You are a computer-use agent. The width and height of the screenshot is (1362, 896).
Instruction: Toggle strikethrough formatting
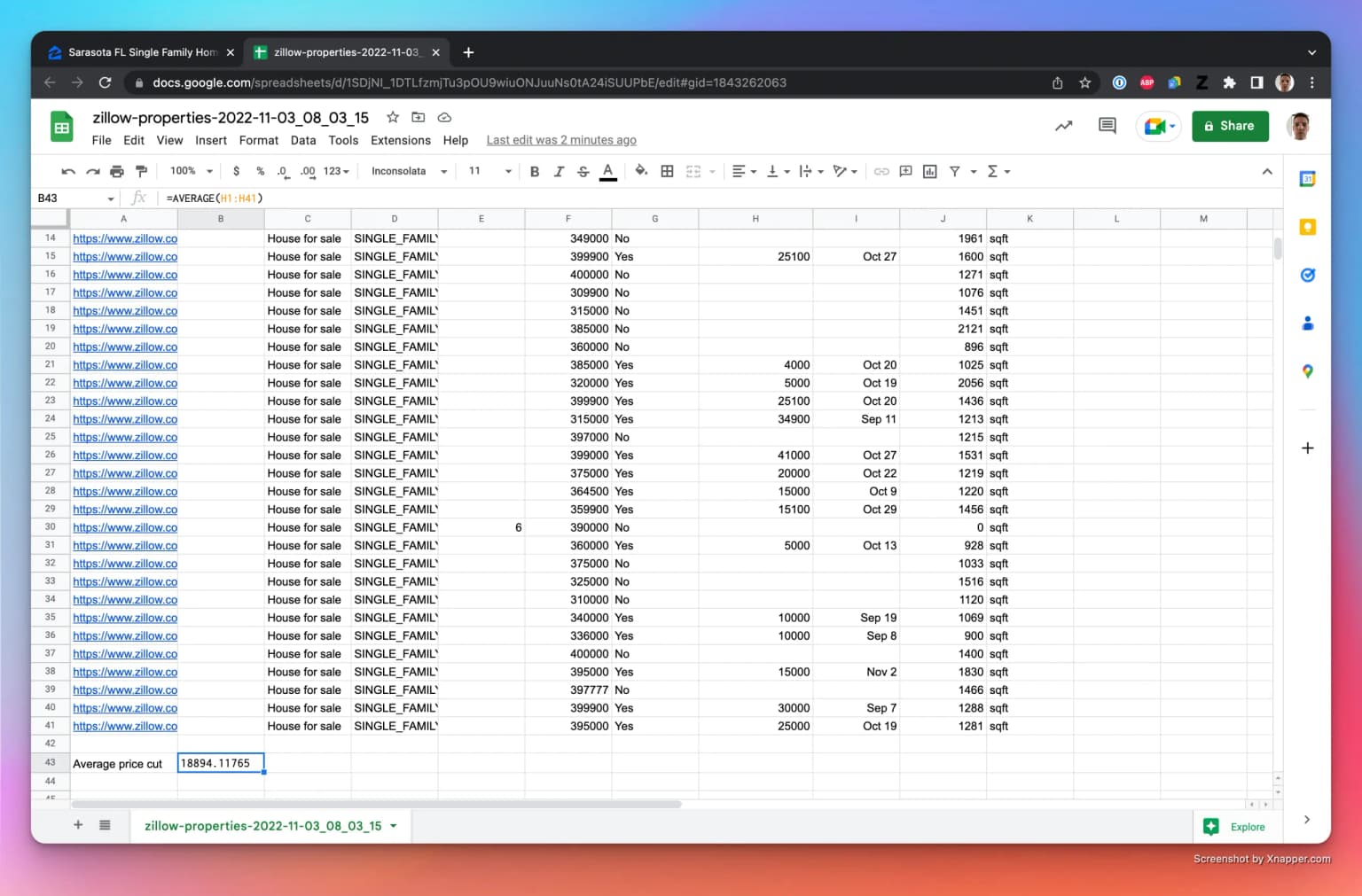pyautogui.click(x=583, y=172)
